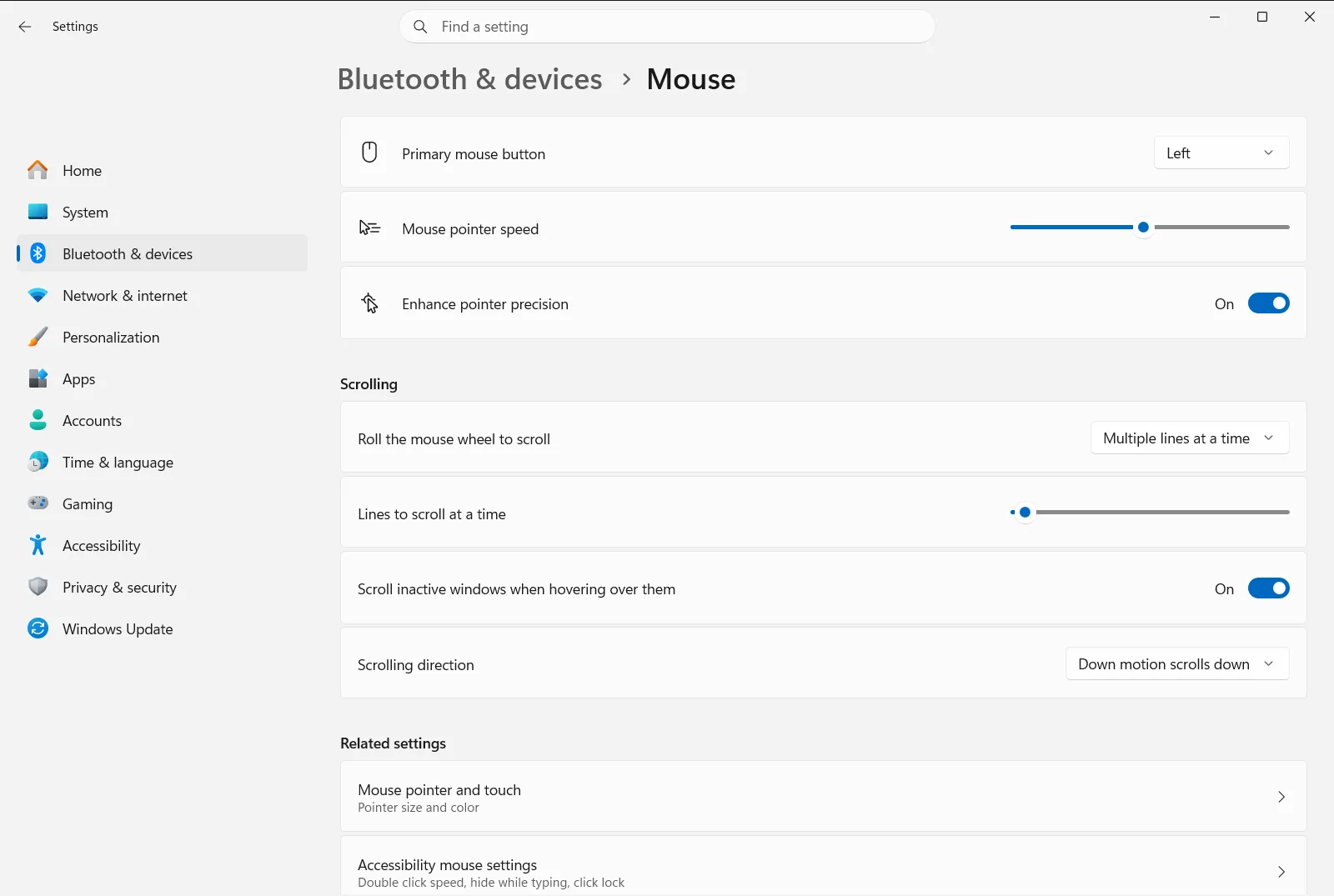This screenshot has width=1334, height=896.
Task: Open the Home settings page
Action: tap(162, 170)
